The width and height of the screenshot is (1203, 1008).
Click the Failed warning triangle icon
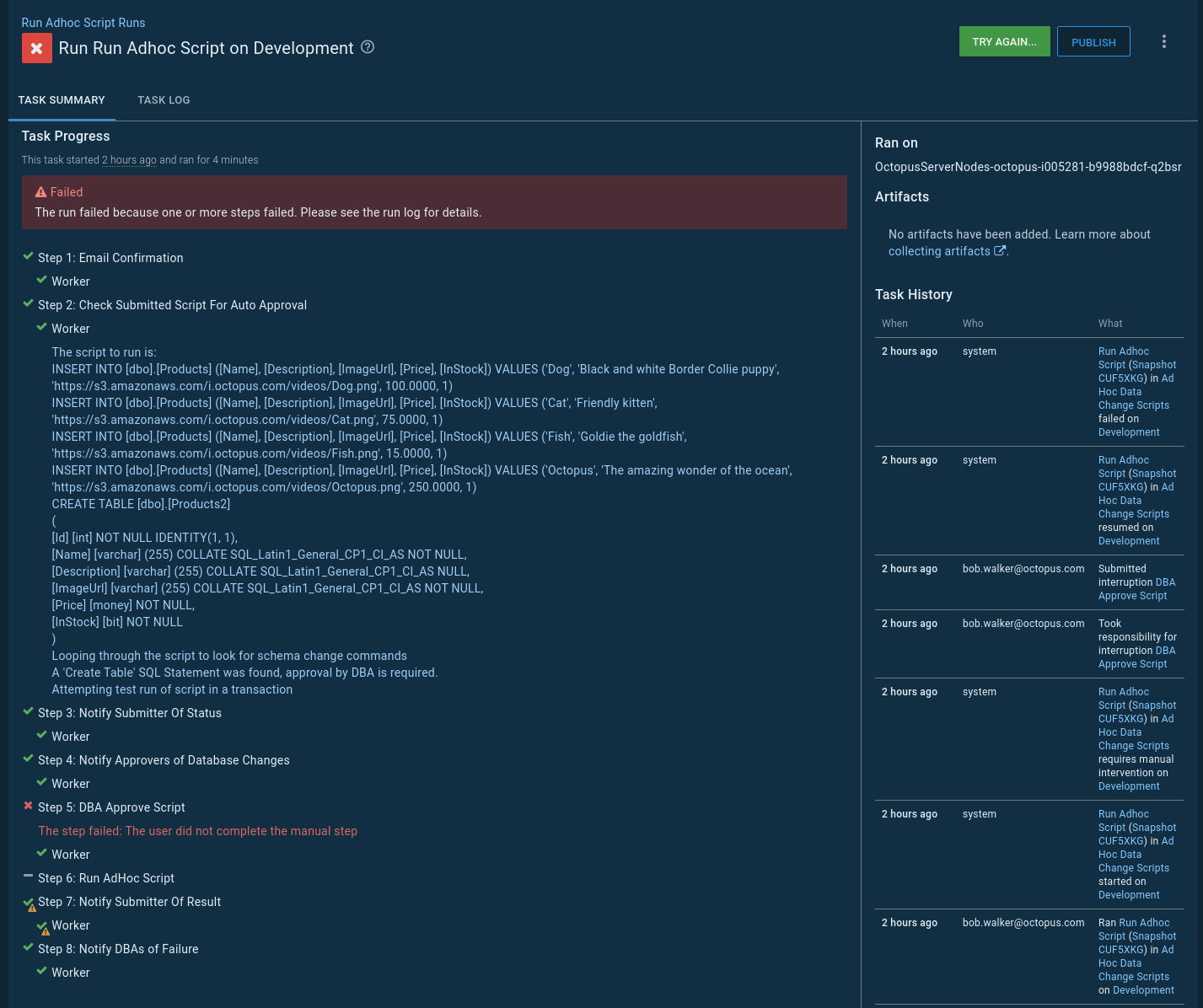(40, 192)
